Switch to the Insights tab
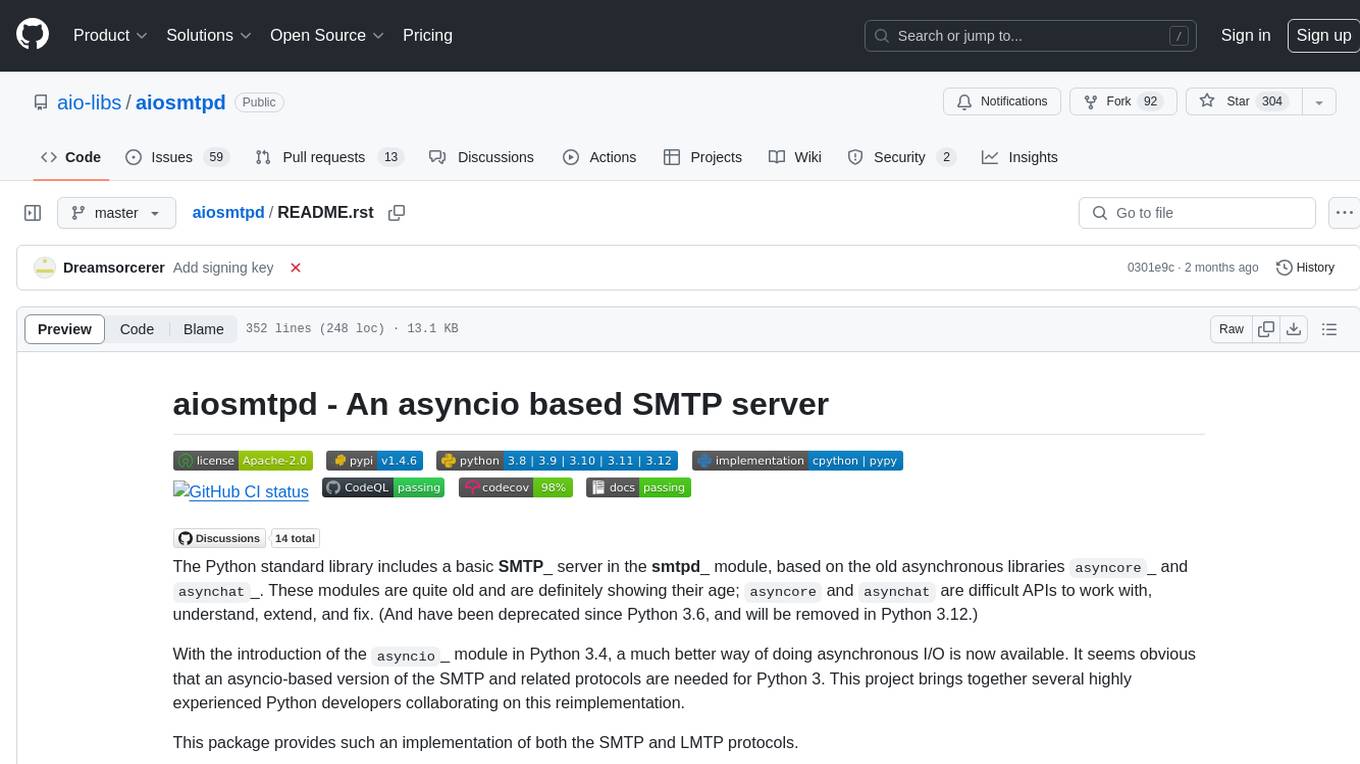Image resolution: width=1360 pixels, height=764 pixels. tap(1020, 157)
